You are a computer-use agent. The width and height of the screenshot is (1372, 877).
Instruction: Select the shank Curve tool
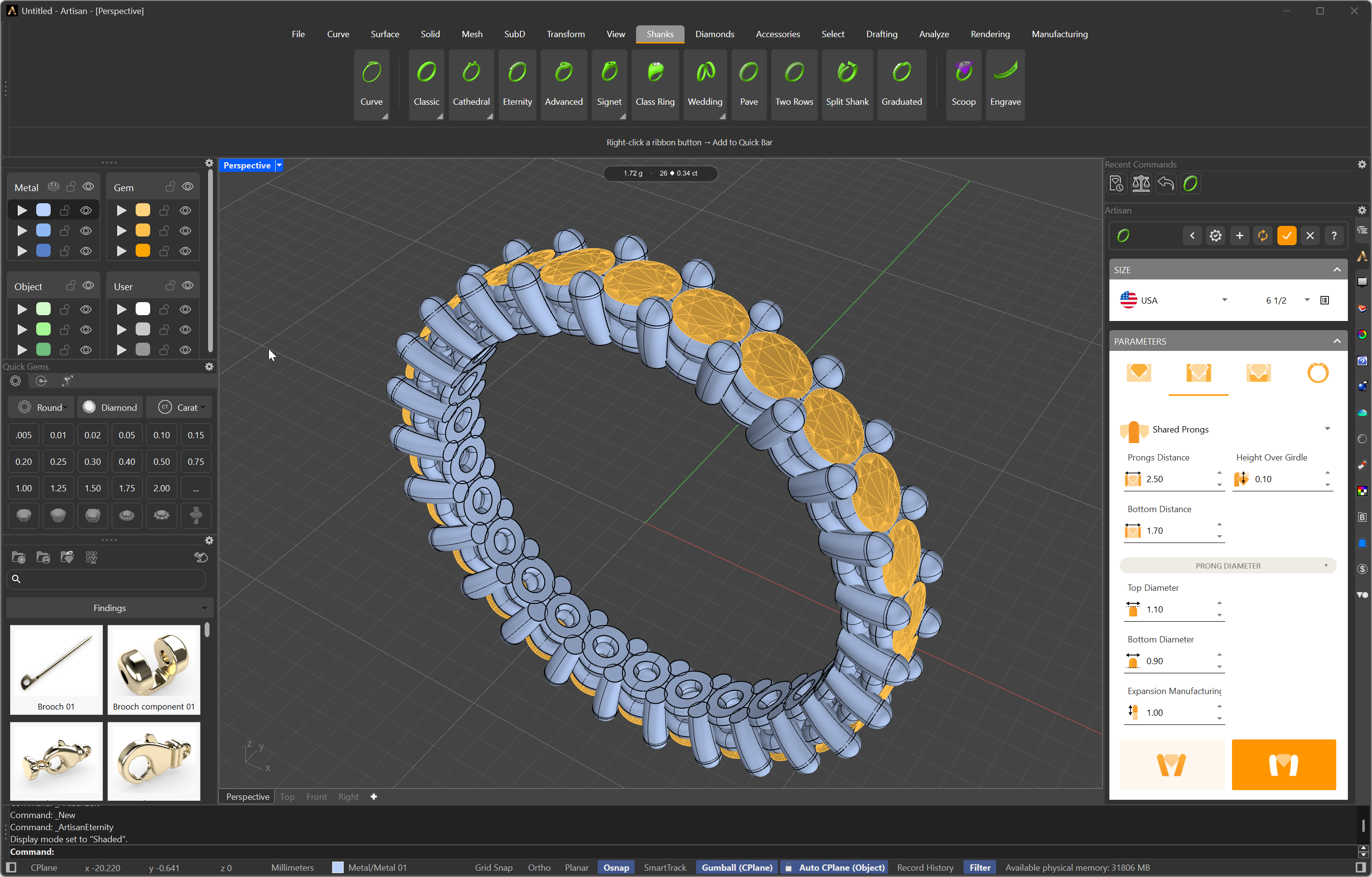[x=372, y=84]
